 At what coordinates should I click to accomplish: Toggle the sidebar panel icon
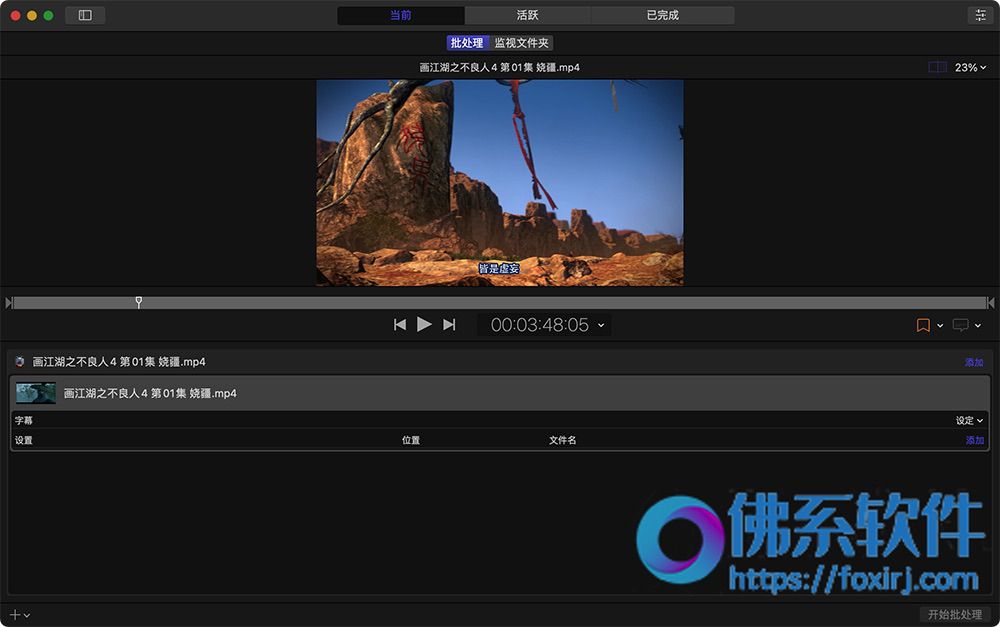[x=85, y=15]
